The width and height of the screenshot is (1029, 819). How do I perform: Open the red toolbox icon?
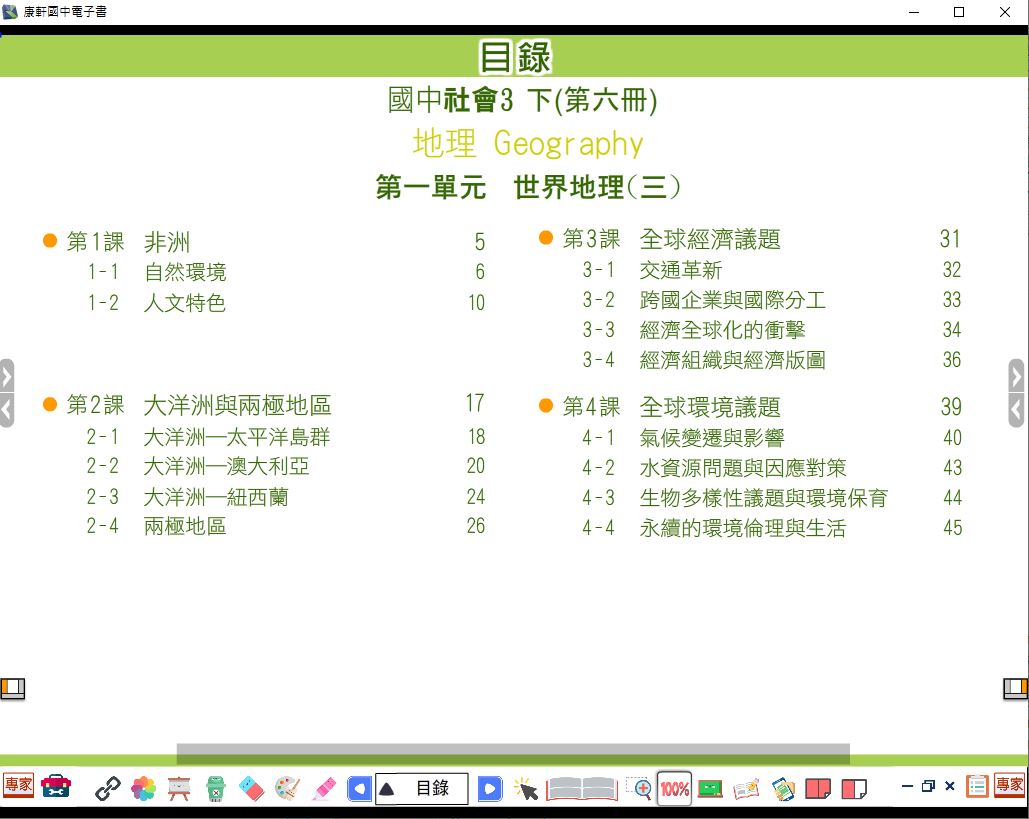[56, 788]
